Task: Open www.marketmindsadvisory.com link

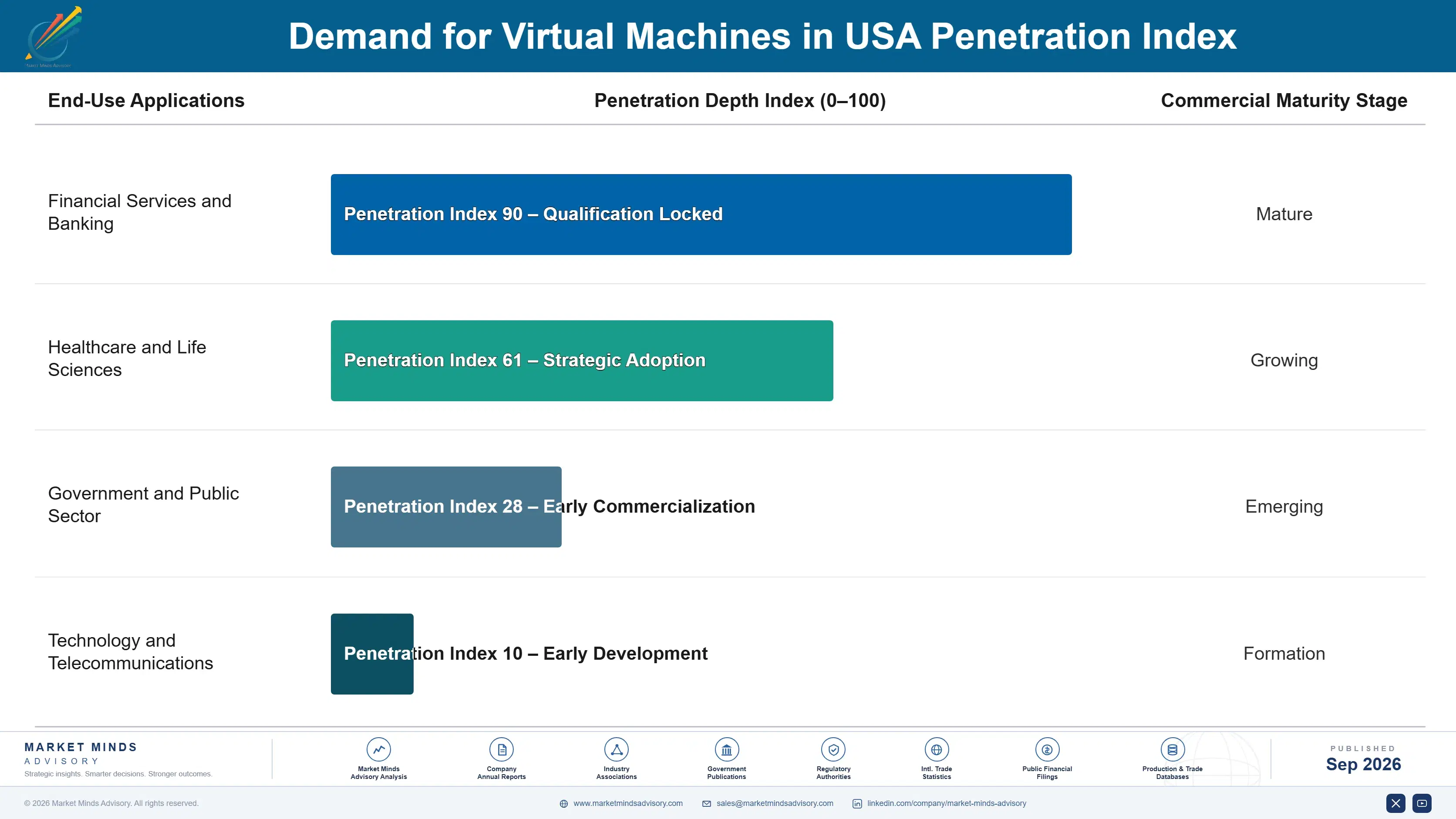Action: tap(628, 803)
